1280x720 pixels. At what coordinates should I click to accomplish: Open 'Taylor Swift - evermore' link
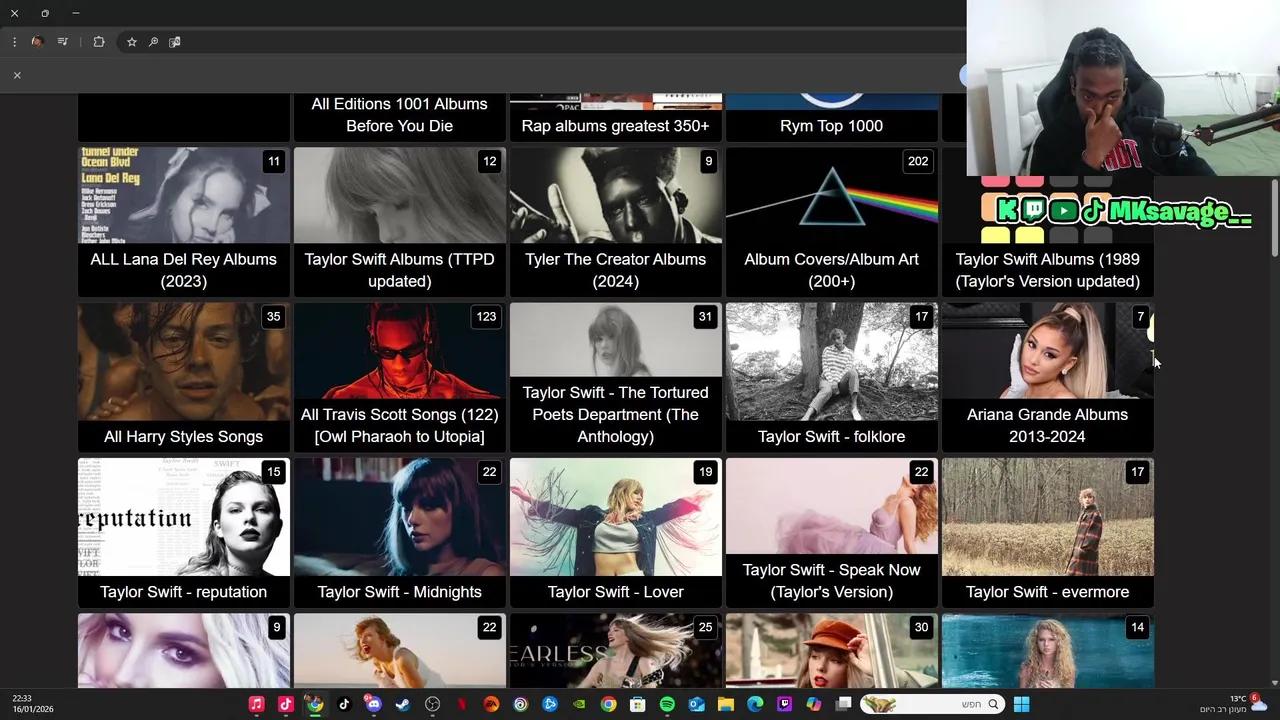[1047, 592]
